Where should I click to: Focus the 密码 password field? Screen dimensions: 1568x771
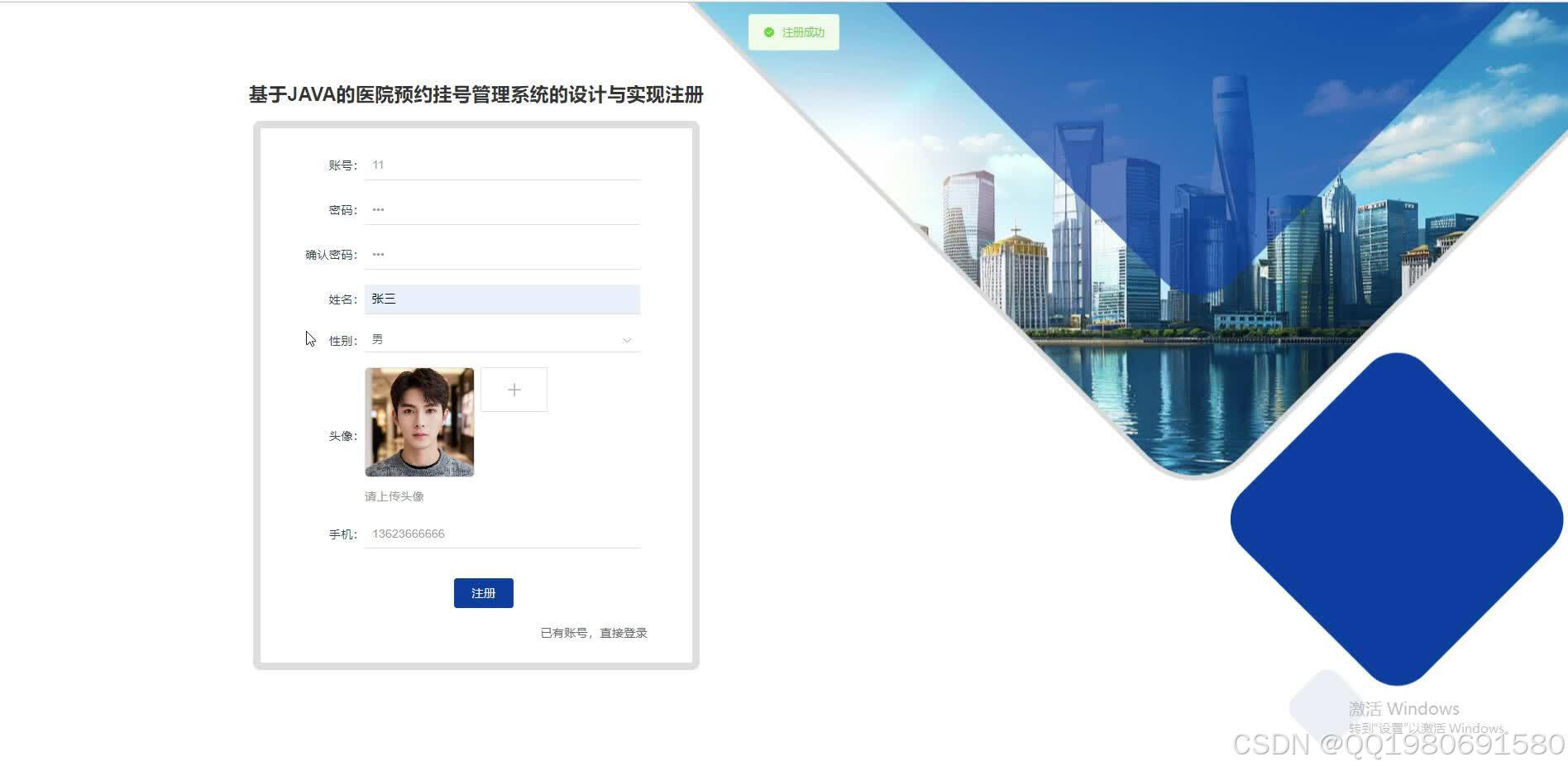[x=502, y=209]
